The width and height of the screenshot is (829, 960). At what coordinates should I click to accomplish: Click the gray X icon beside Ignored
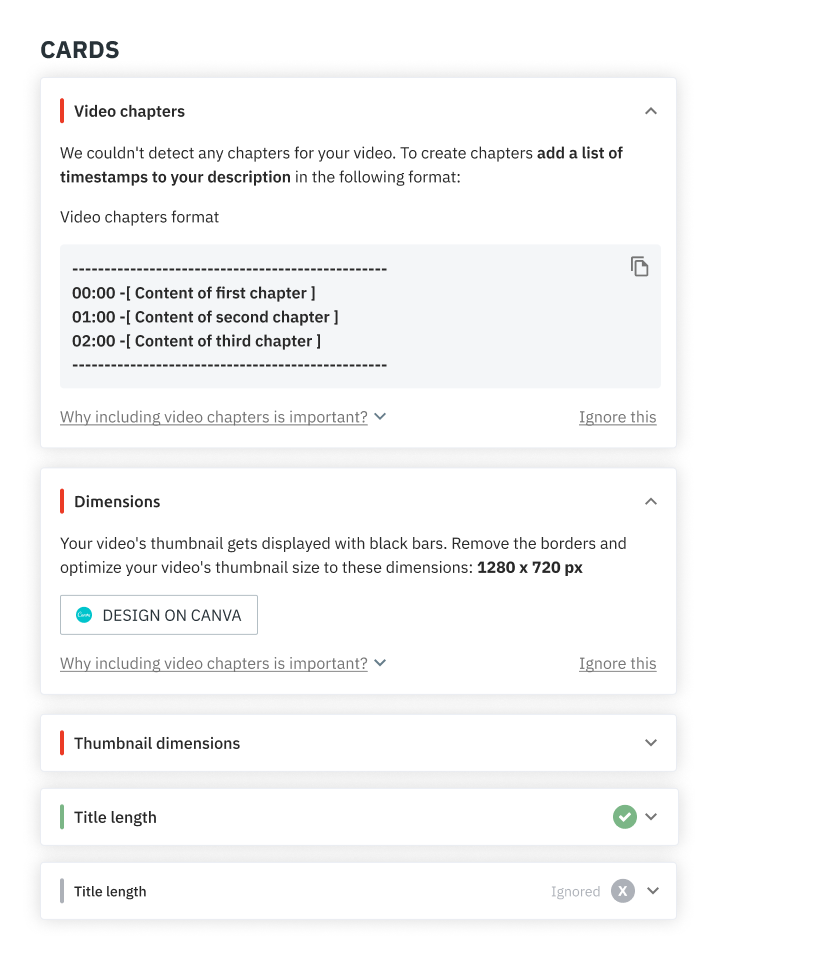pyautogui.click(x=623, y=891)
